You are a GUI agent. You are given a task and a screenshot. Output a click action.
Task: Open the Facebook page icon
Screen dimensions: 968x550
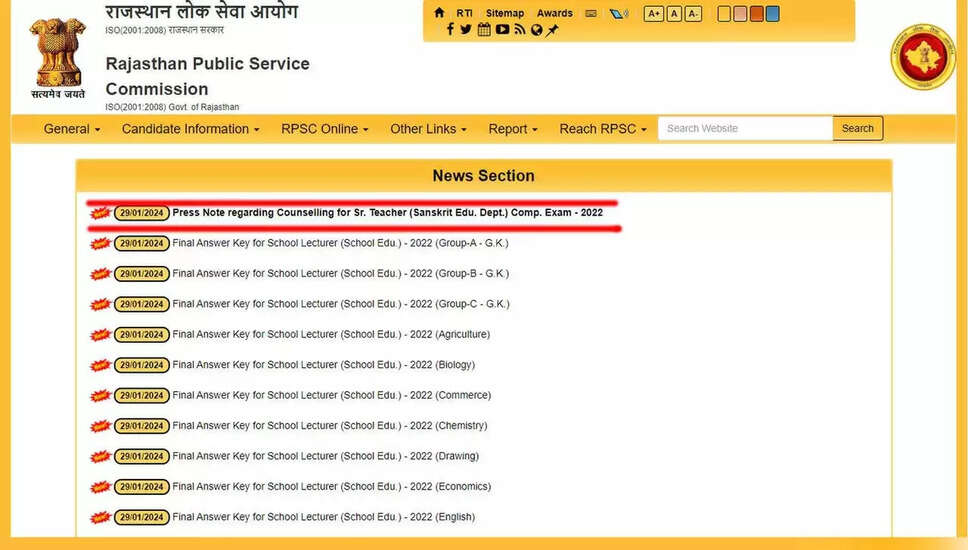point(450,30)
